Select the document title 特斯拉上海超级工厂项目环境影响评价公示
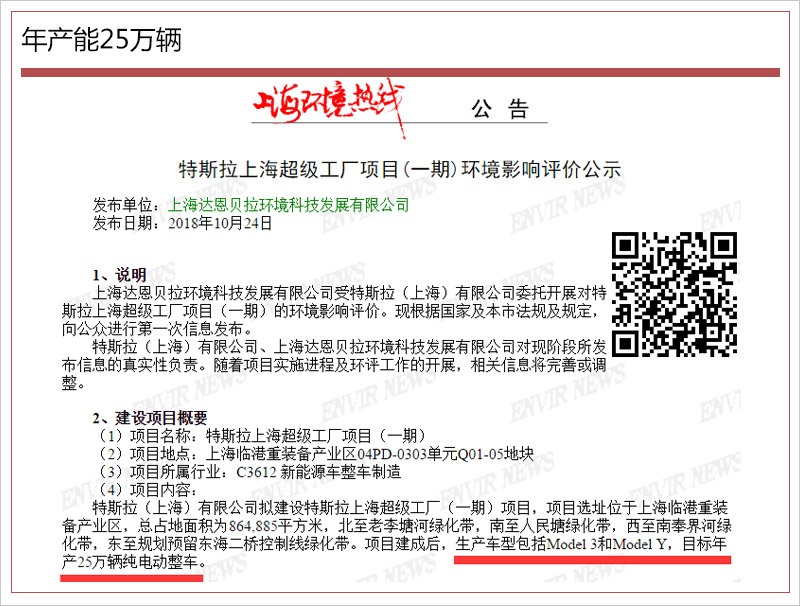 pyautogui.click(x=399, y=169)
